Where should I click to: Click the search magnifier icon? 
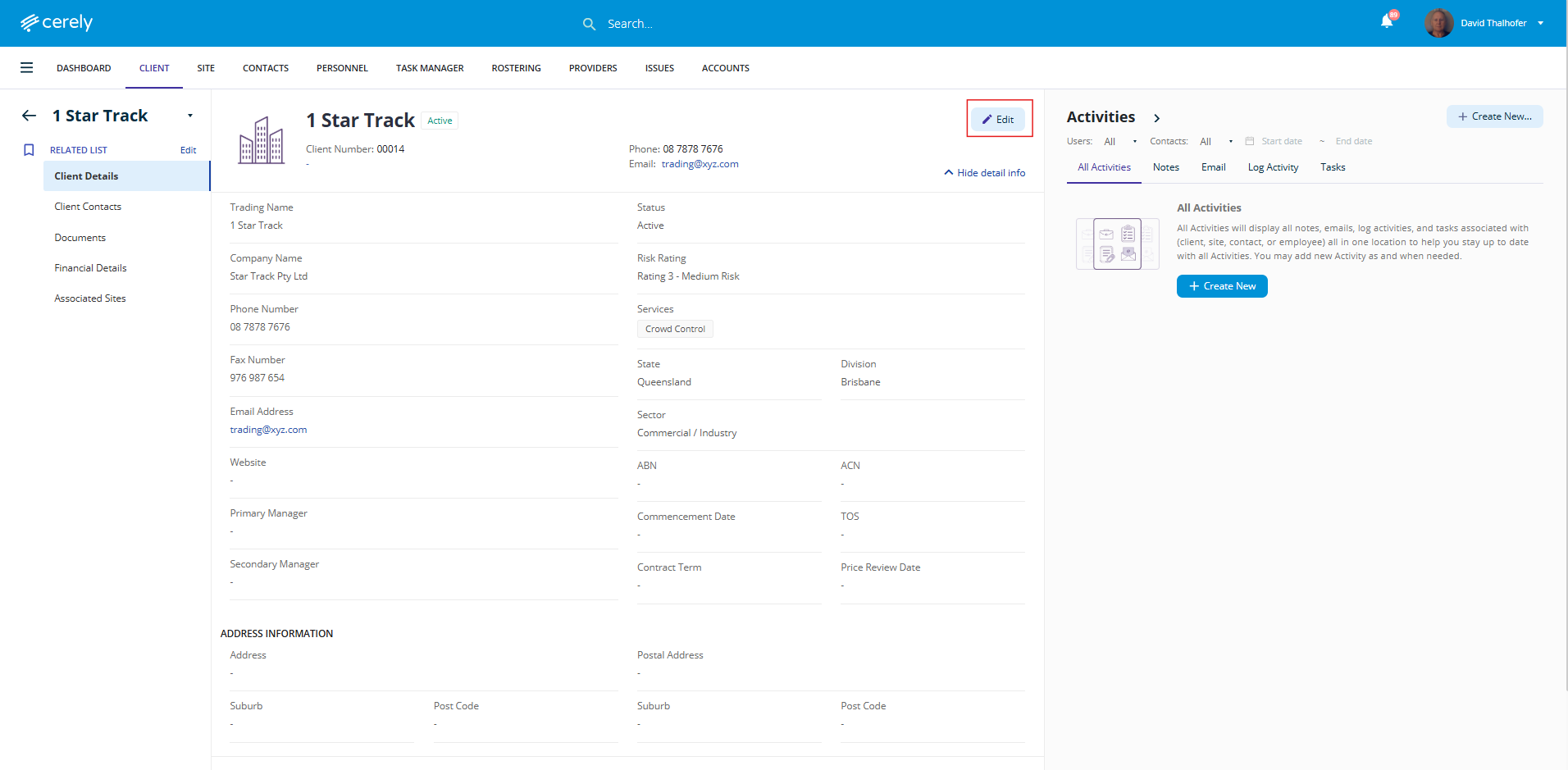pos(589,24)
